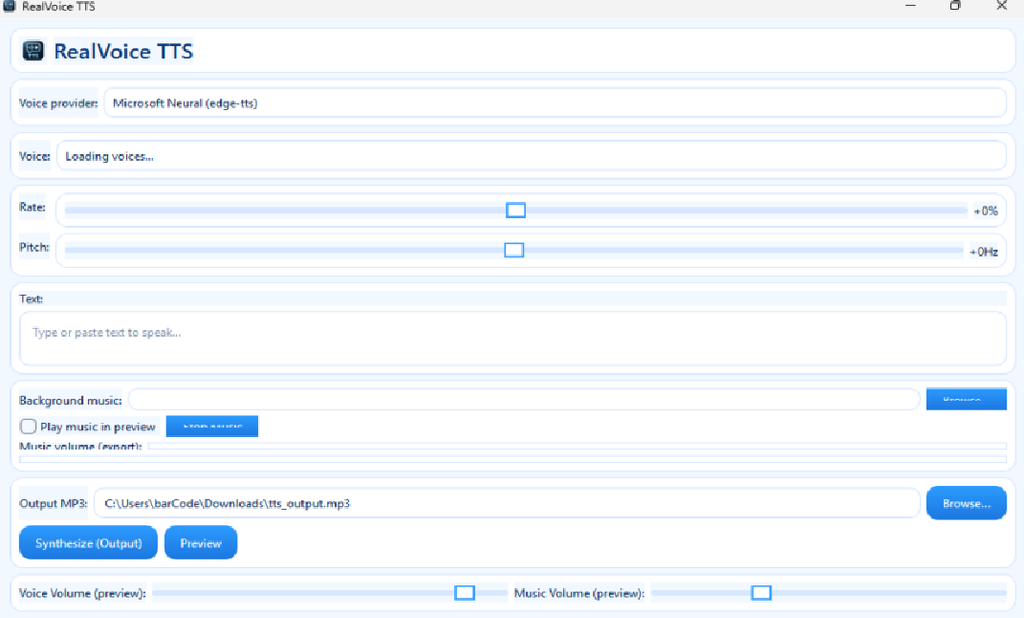The image size is (1024, 618).
Task: Click the Voice provider label
Action: coord(58,103)
